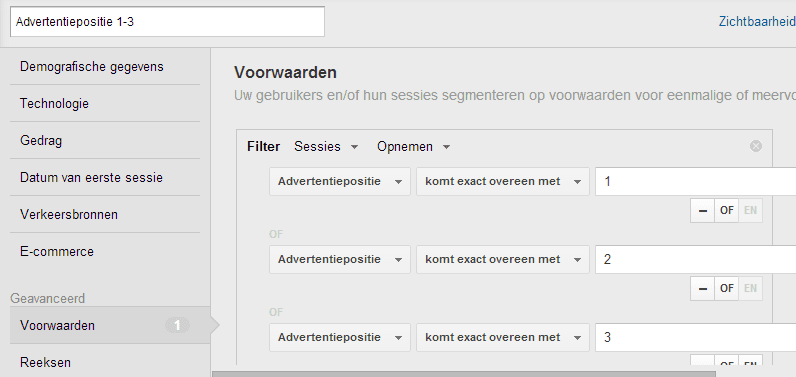Image resolution: width=796 pixels, height=377 pixels.
Task: Click the segment name field 'Advertentiepositie 1-3'
Action: (168, 22)
